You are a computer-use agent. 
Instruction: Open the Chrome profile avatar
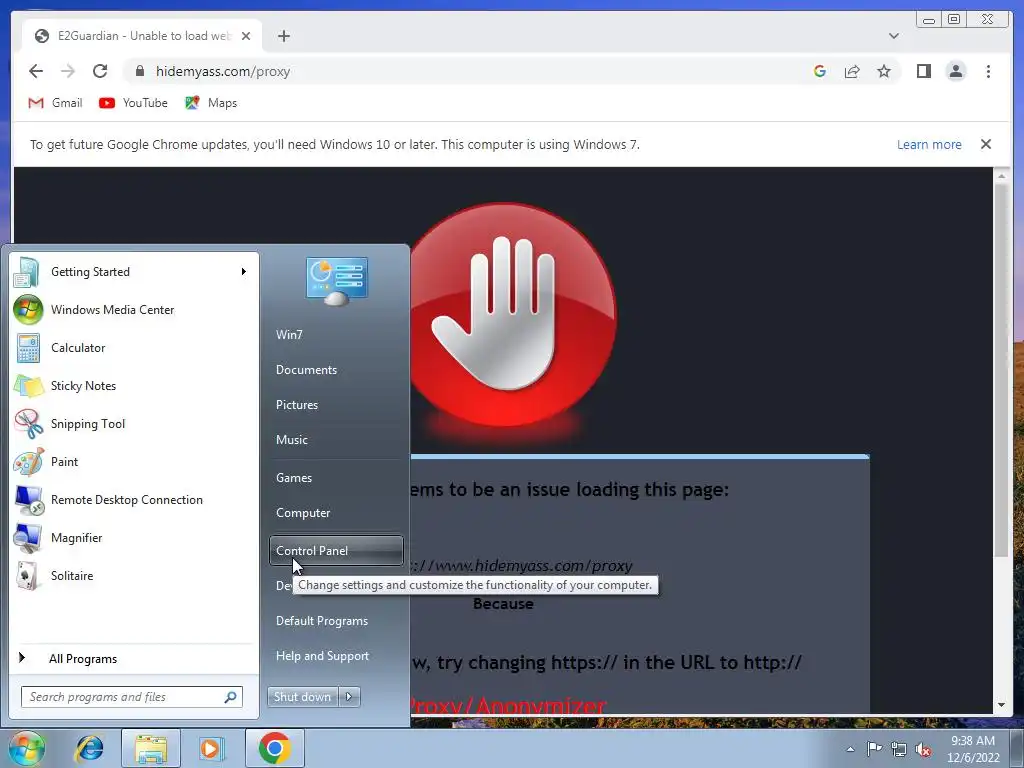pyautogui.click(x=955, y=71)
